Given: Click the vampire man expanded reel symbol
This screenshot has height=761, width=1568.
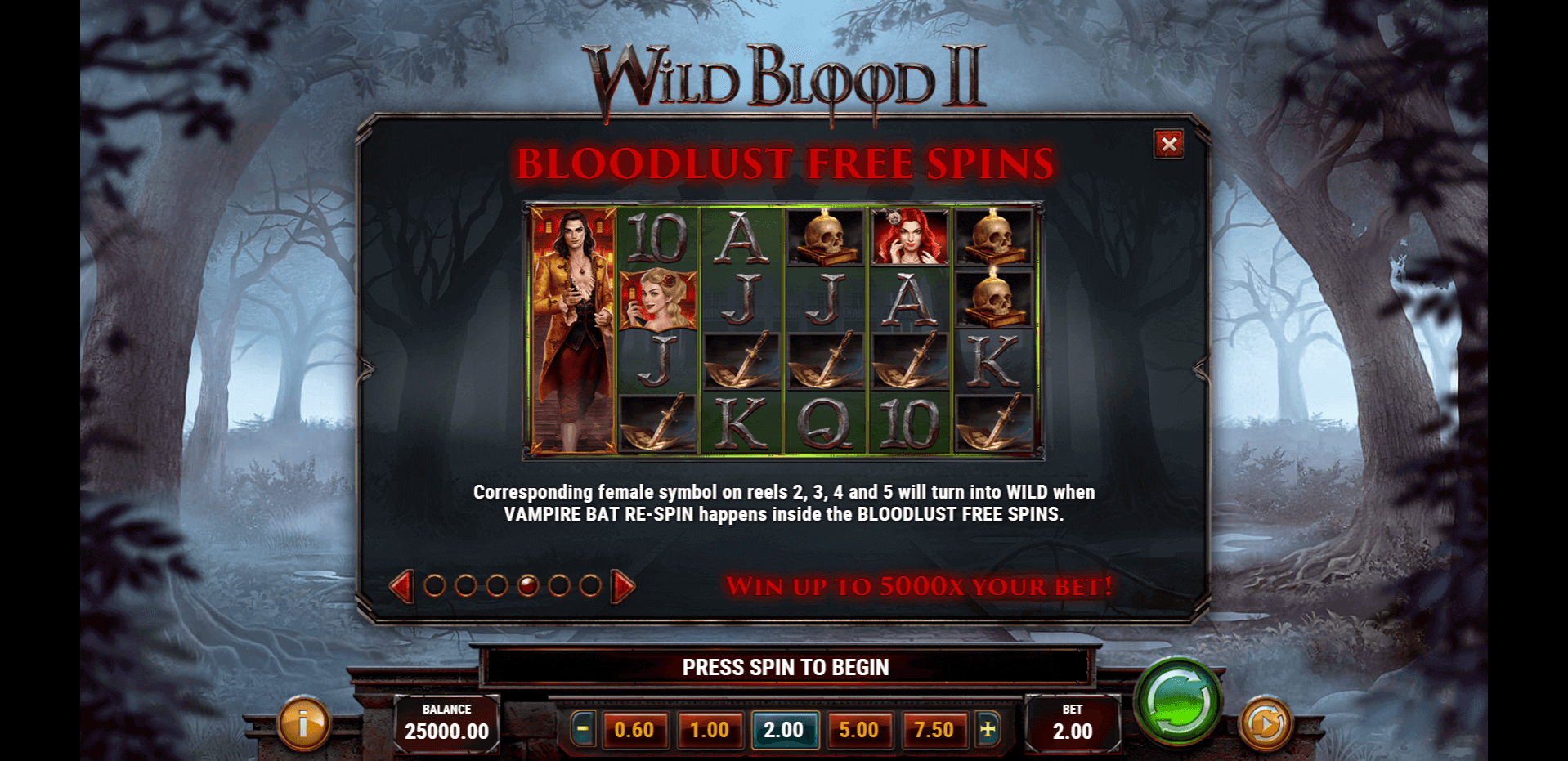Looking at the screenshot, I should click(573, 330).
